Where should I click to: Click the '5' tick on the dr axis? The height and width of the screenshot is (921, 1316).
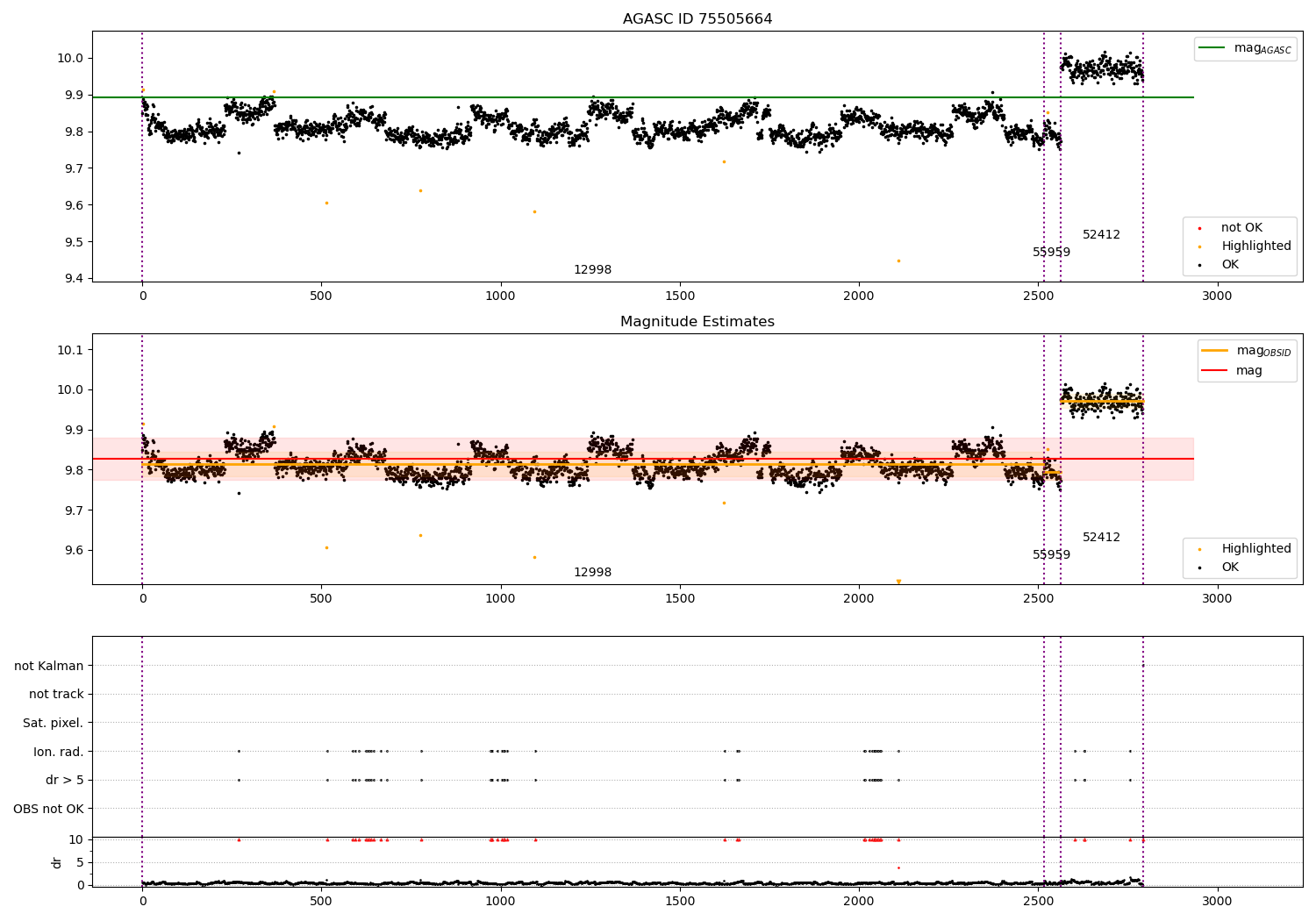81,862
